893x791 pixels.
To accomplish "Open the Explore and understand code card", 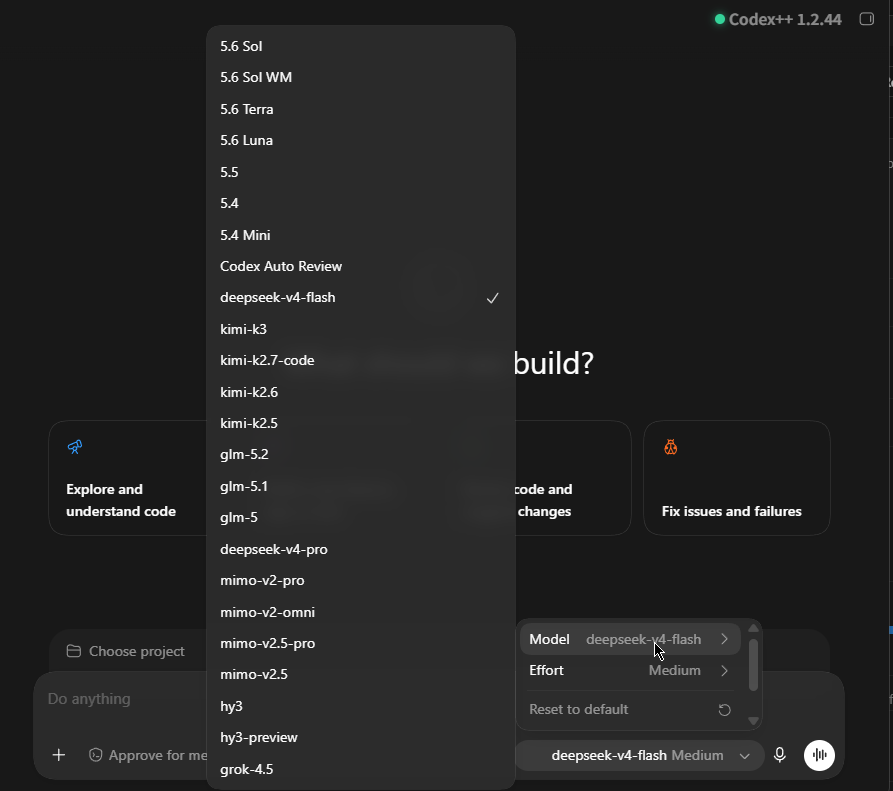I will click(129, 478).
